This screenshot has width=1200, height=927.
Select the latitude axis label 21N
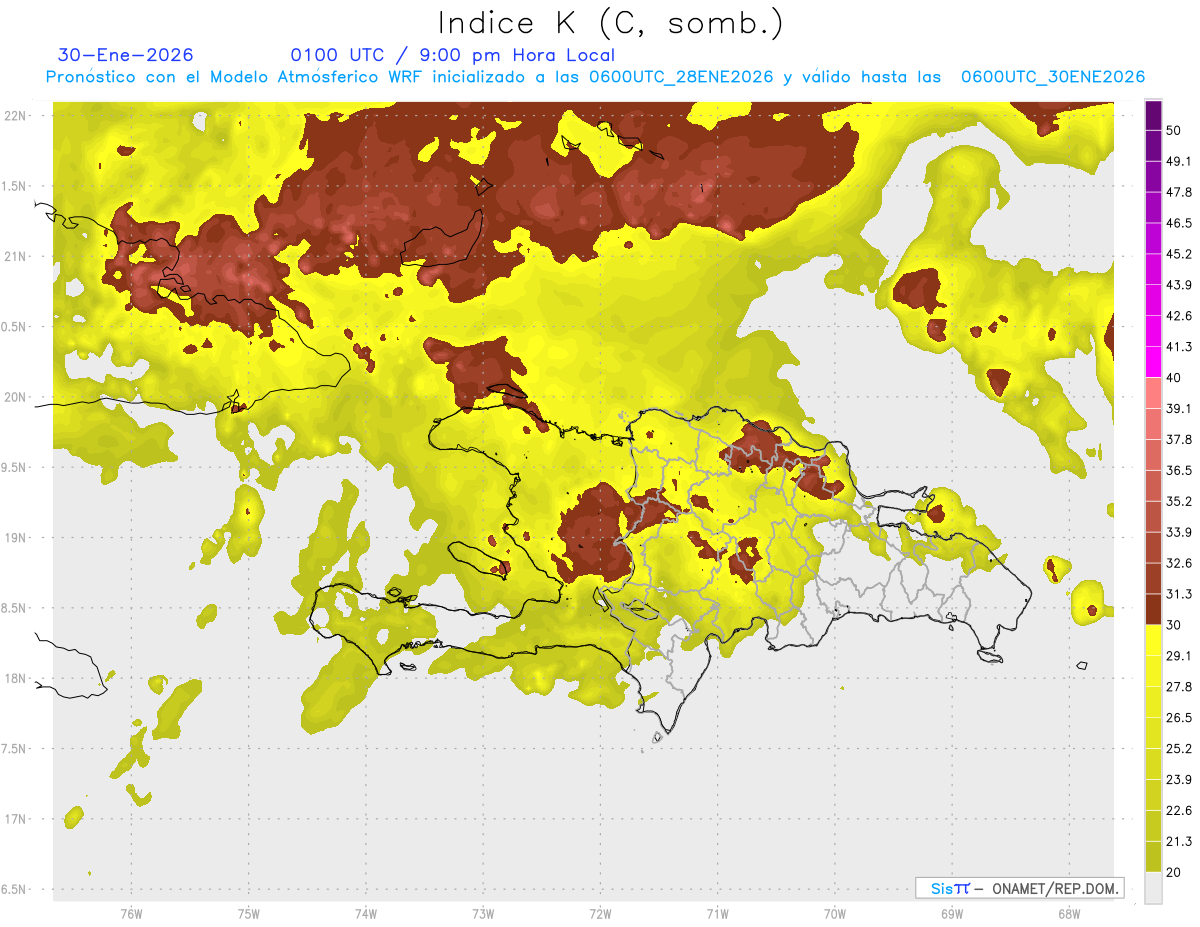click(x=17, y=257)
